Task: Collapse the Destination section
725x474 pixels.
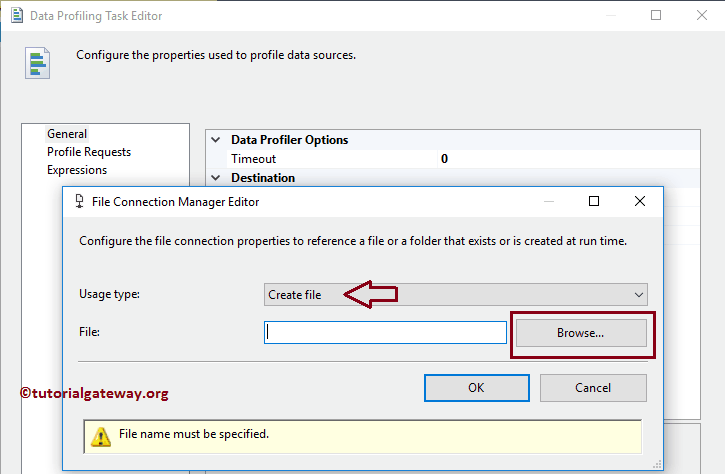Action: tap(215, 178)
